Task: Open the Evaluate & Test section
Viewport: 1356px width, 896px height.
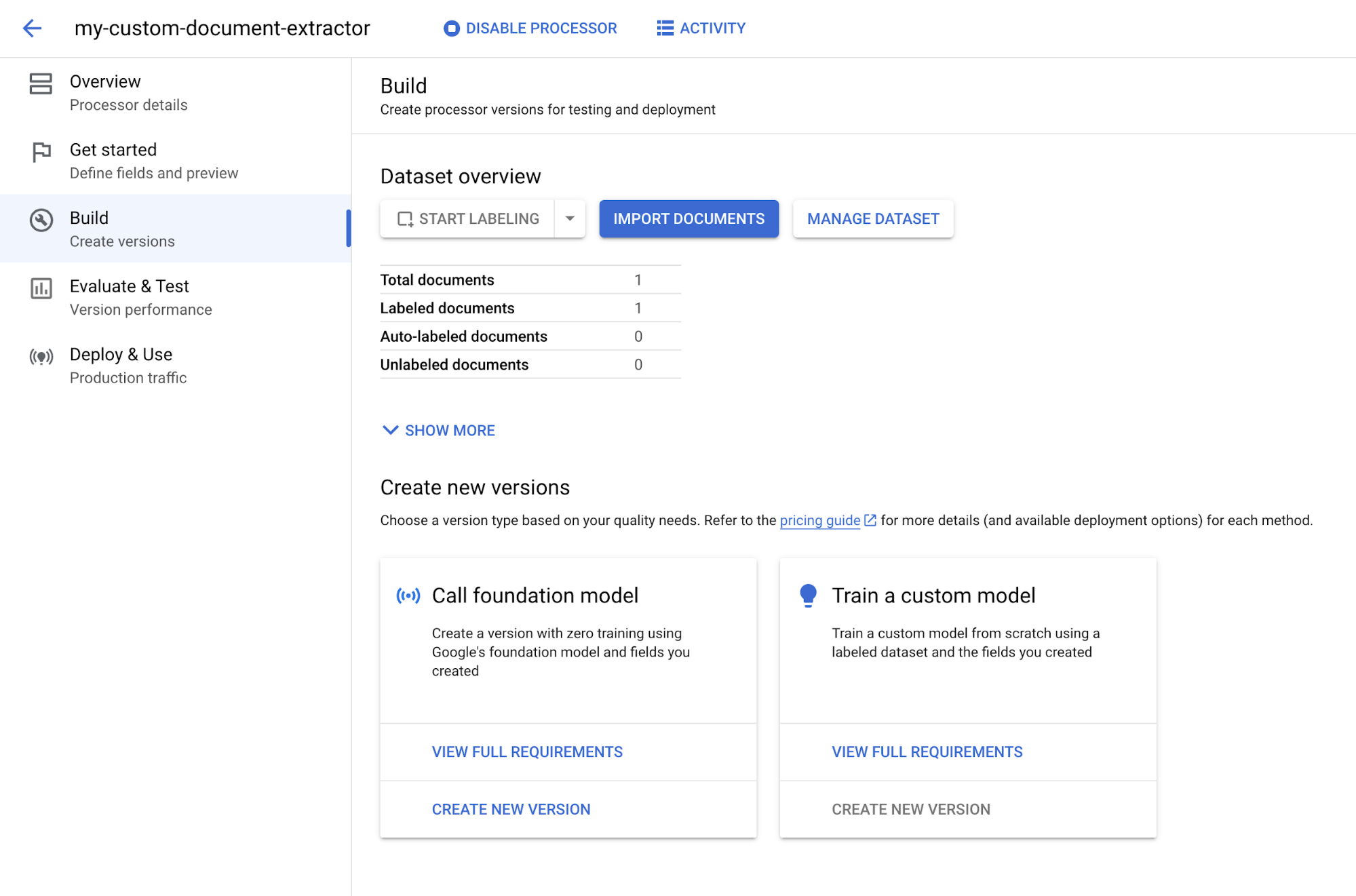Action: 130,296
